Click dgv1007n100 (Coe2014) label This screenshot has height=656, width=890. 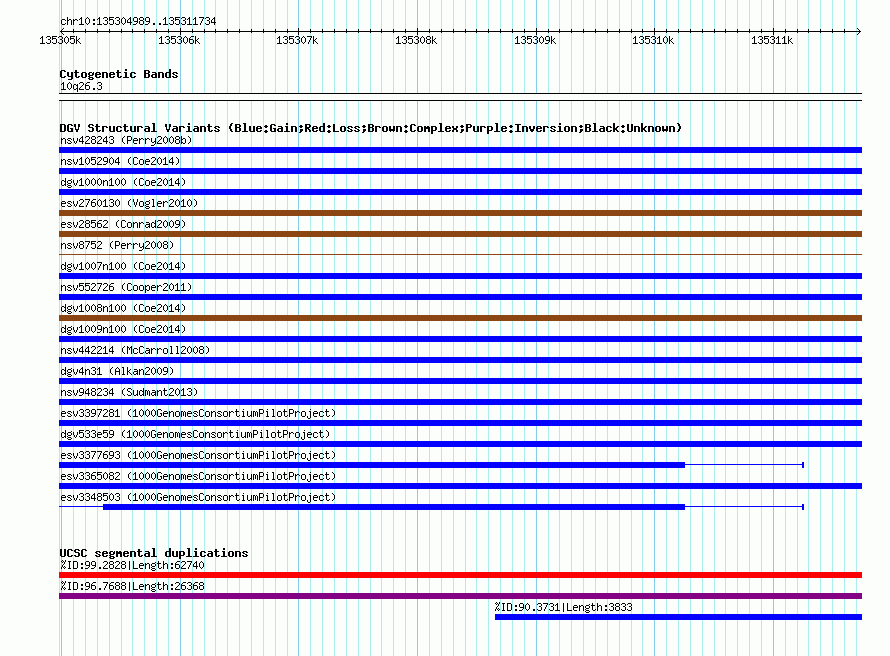tap(123, 266)
